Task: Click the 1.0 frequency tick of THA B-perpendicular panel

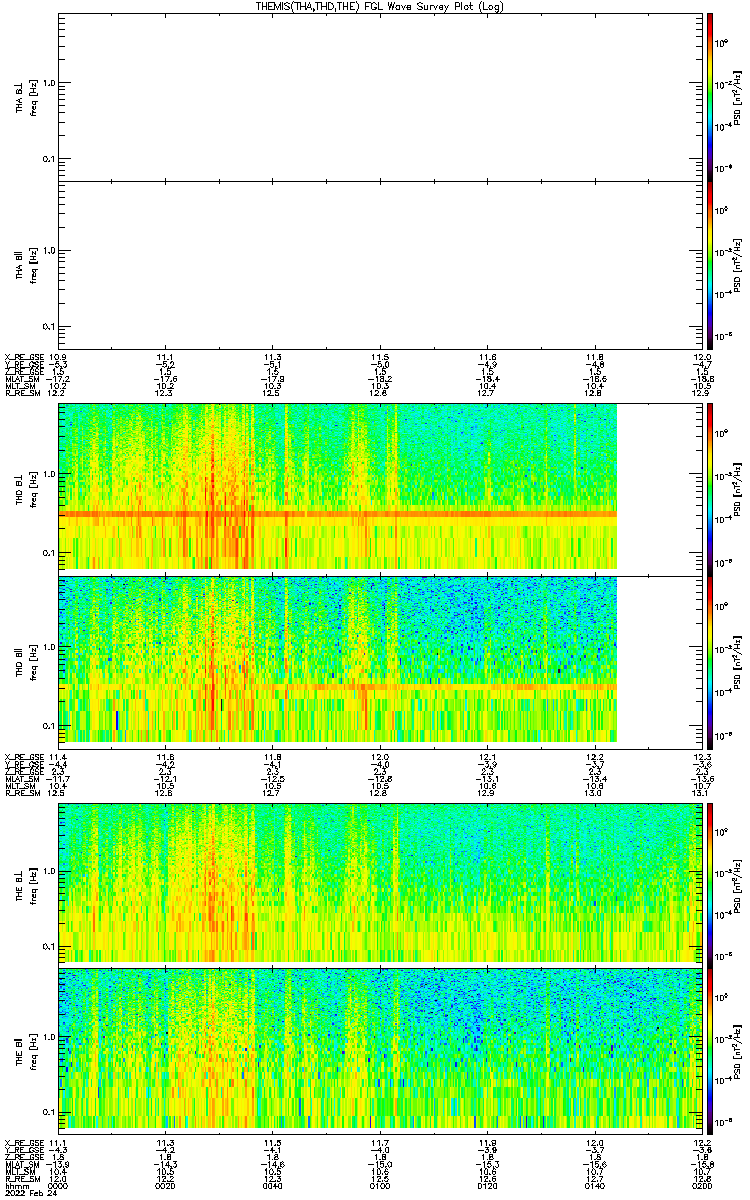Action: coord(49,85)
